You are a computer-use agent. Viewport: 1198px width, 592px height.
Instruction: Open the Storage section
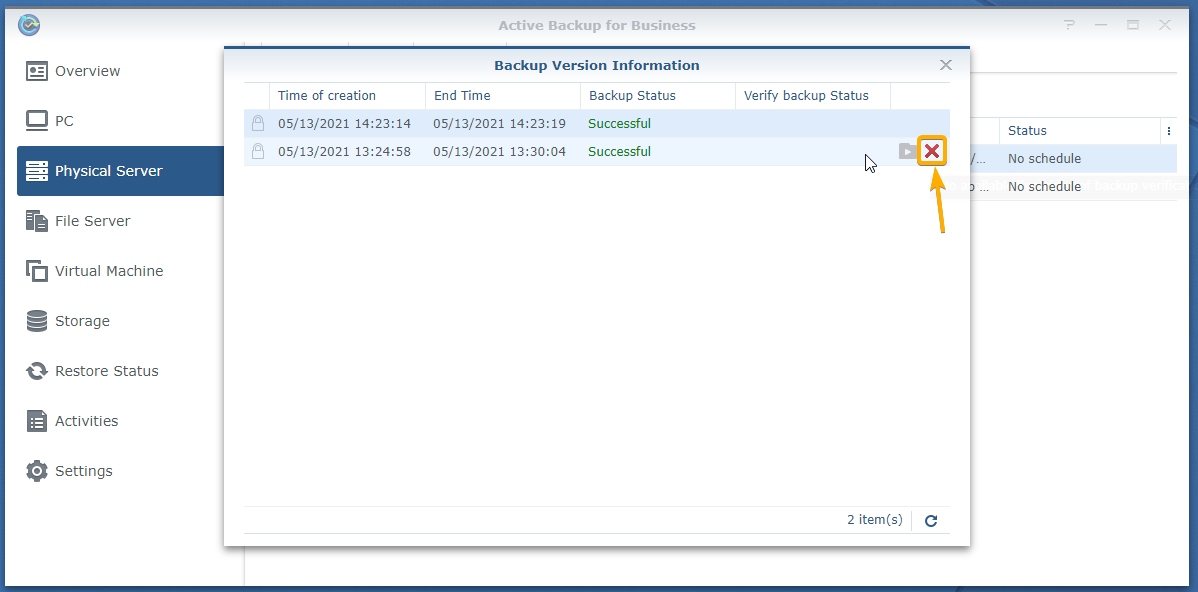pos(82,321)
